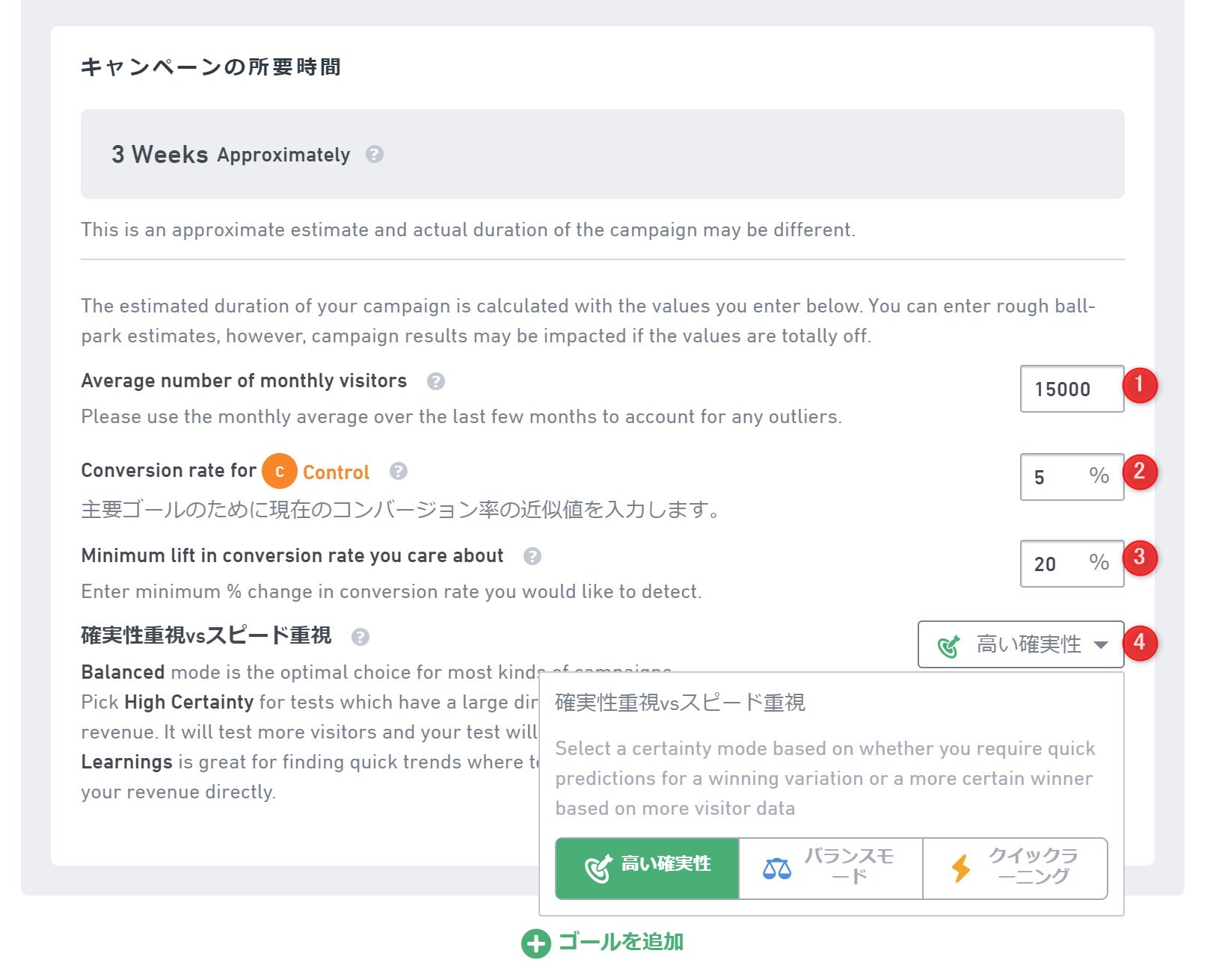
Task: Click the lightning bolt icon on クイックラーニング
Action: 961,869
